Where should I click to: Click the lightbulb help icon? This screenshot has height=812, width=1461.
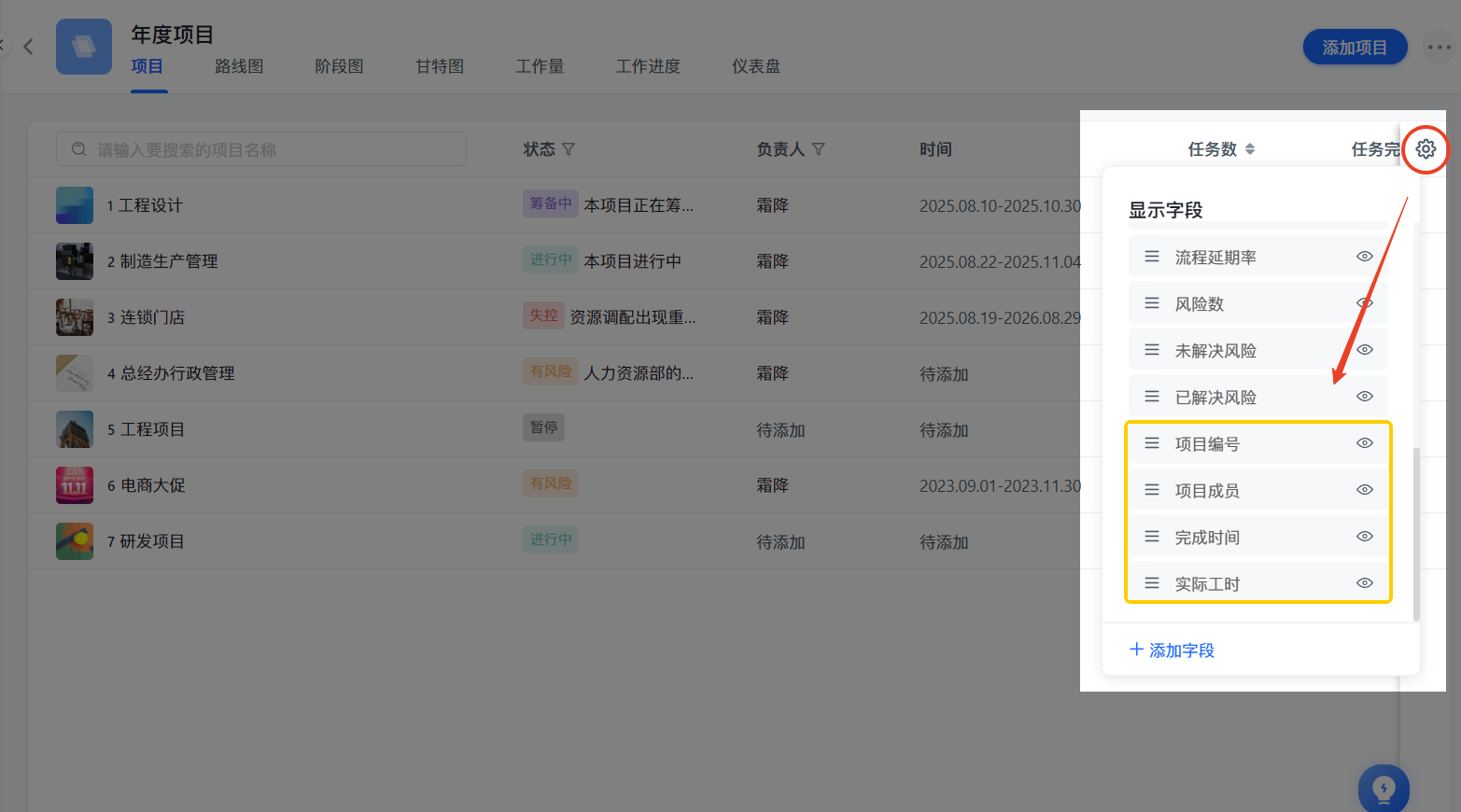click(1384, 789)
